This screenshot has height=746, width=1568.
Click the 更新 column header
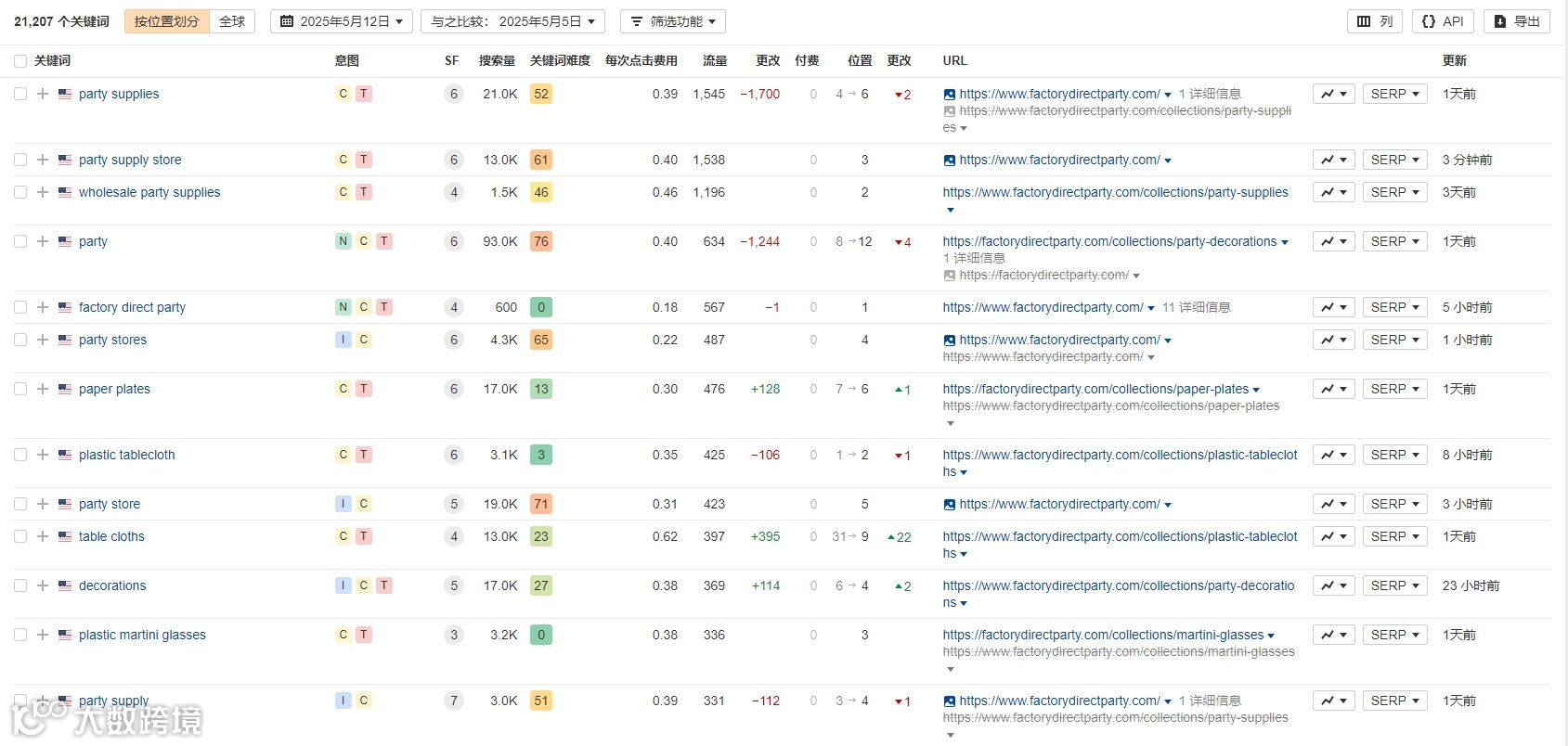[x=1455, y=61]
